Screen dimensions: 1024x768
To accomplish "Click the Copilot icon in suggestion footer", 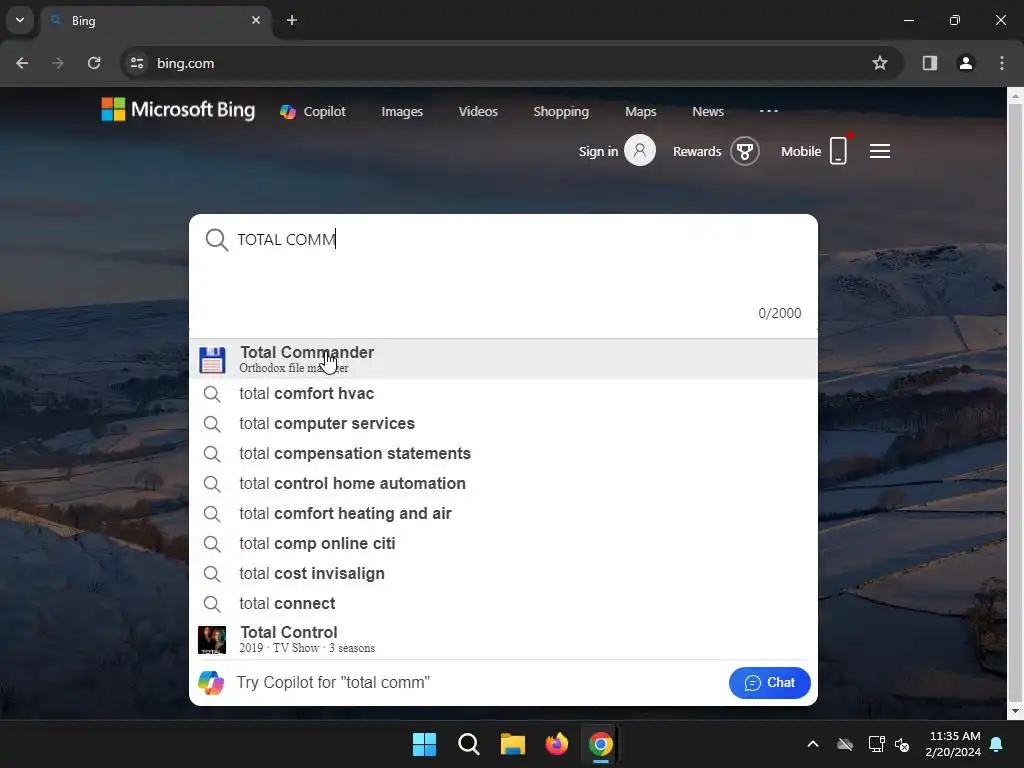I will (211, 683).
